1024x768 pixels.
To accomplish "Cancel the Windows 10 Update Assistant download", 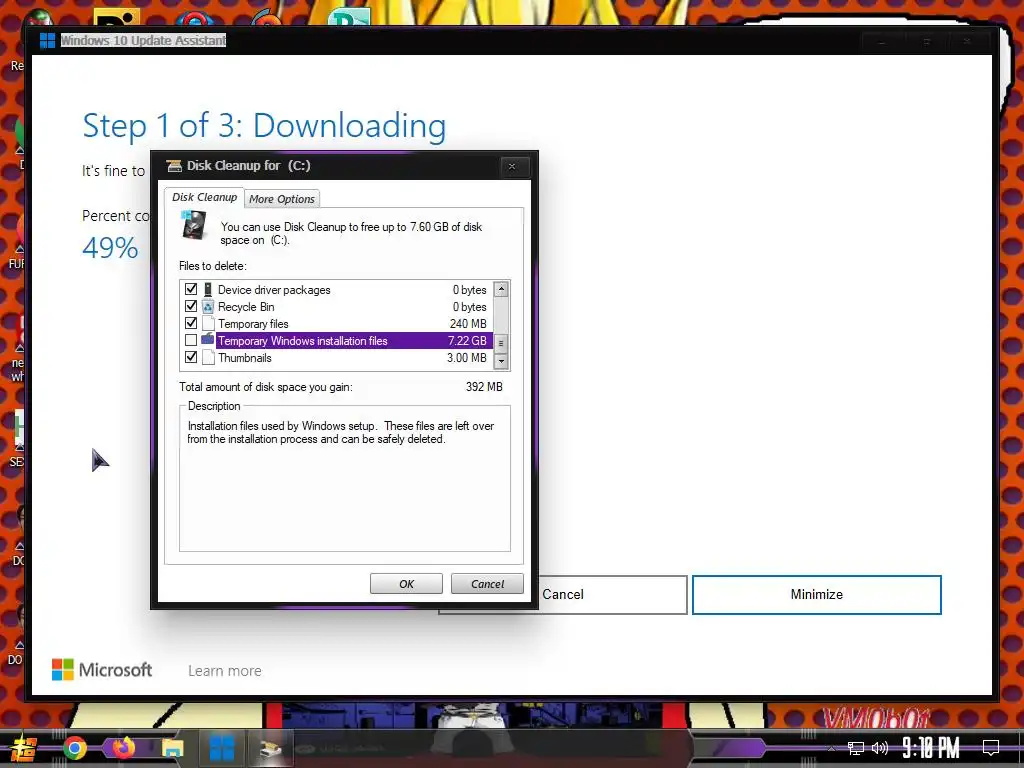I will (x=613, y=594).
